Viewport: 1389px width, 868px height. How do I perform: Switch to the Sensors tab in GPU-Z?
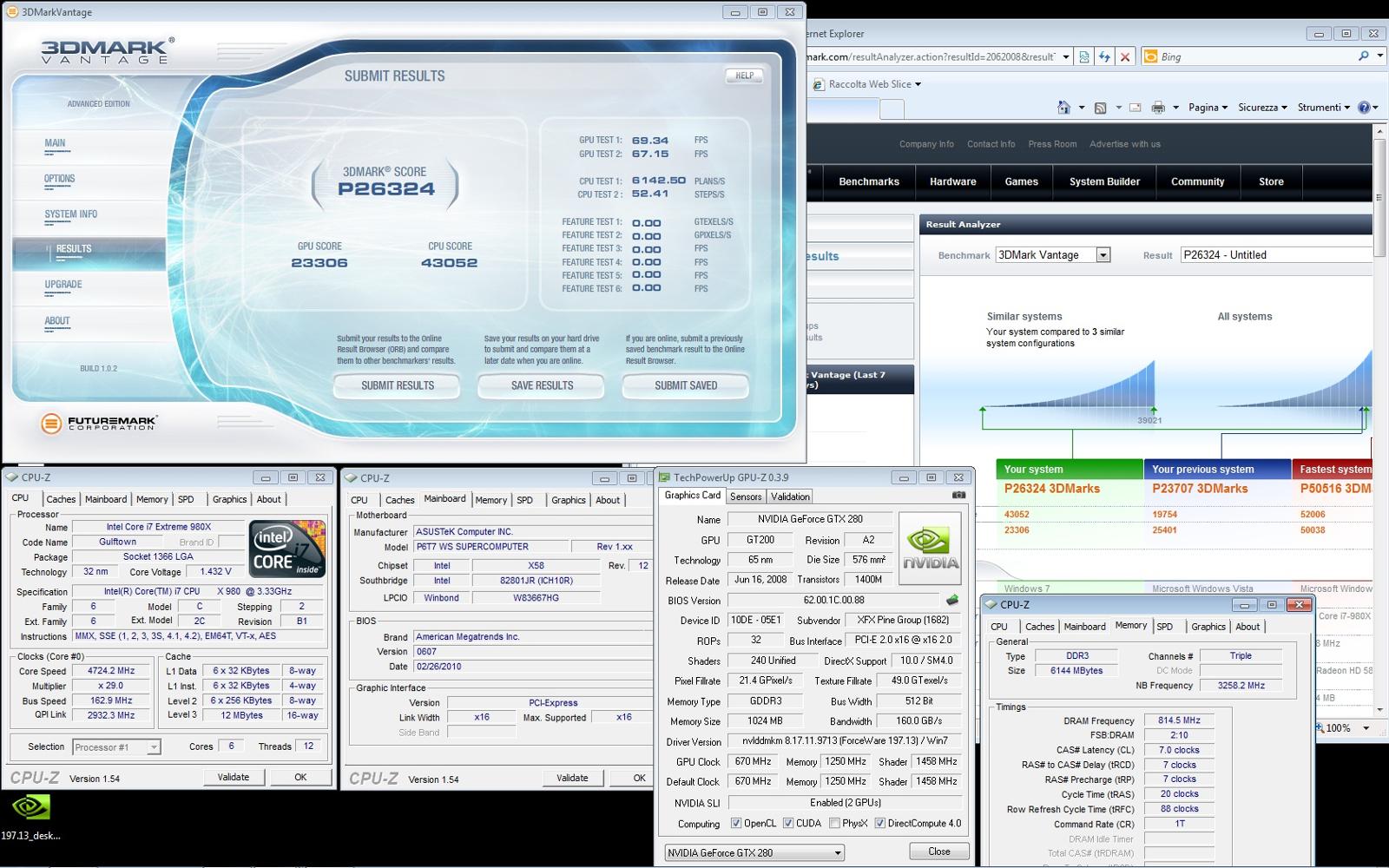746,496
